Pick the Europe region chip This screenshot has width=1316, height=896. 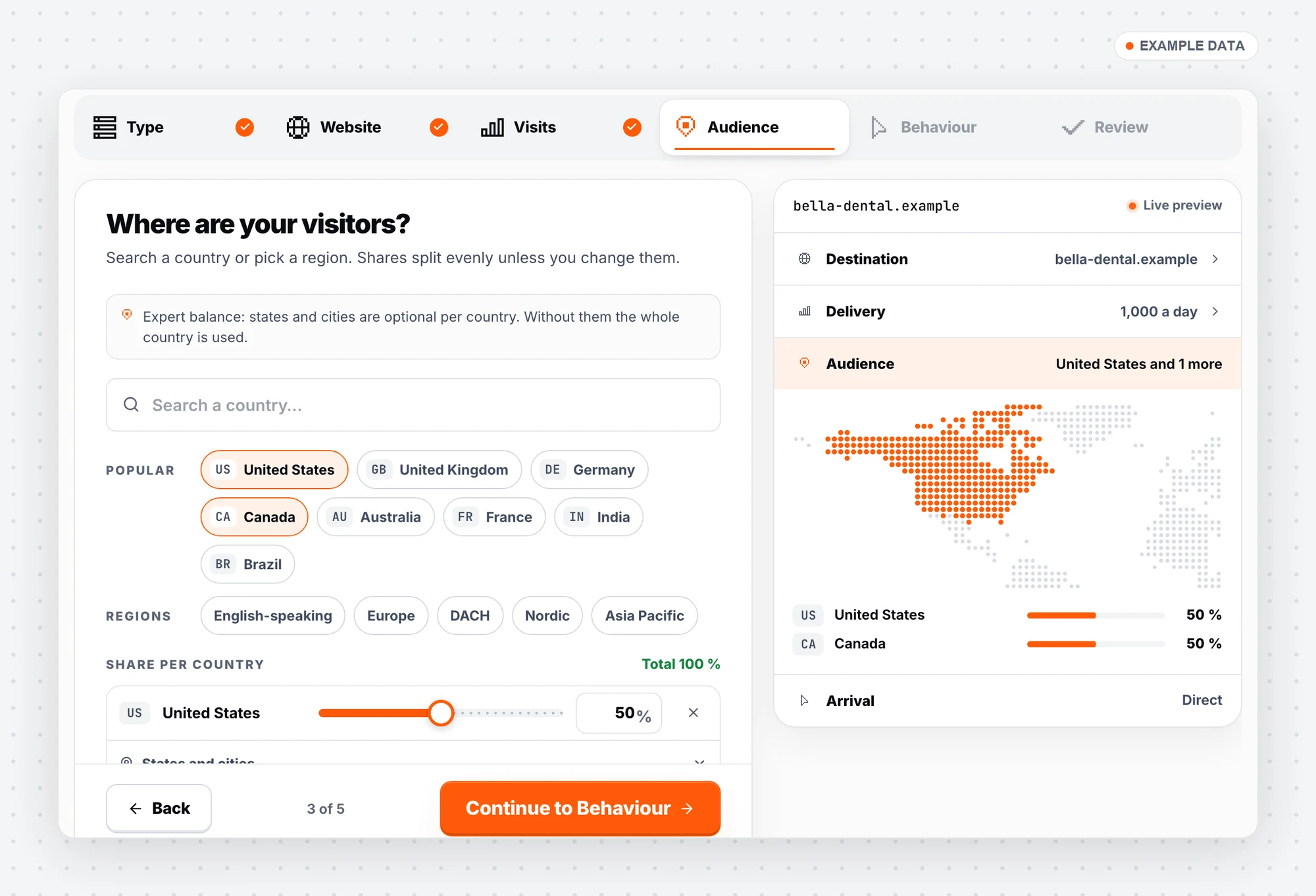391,616
